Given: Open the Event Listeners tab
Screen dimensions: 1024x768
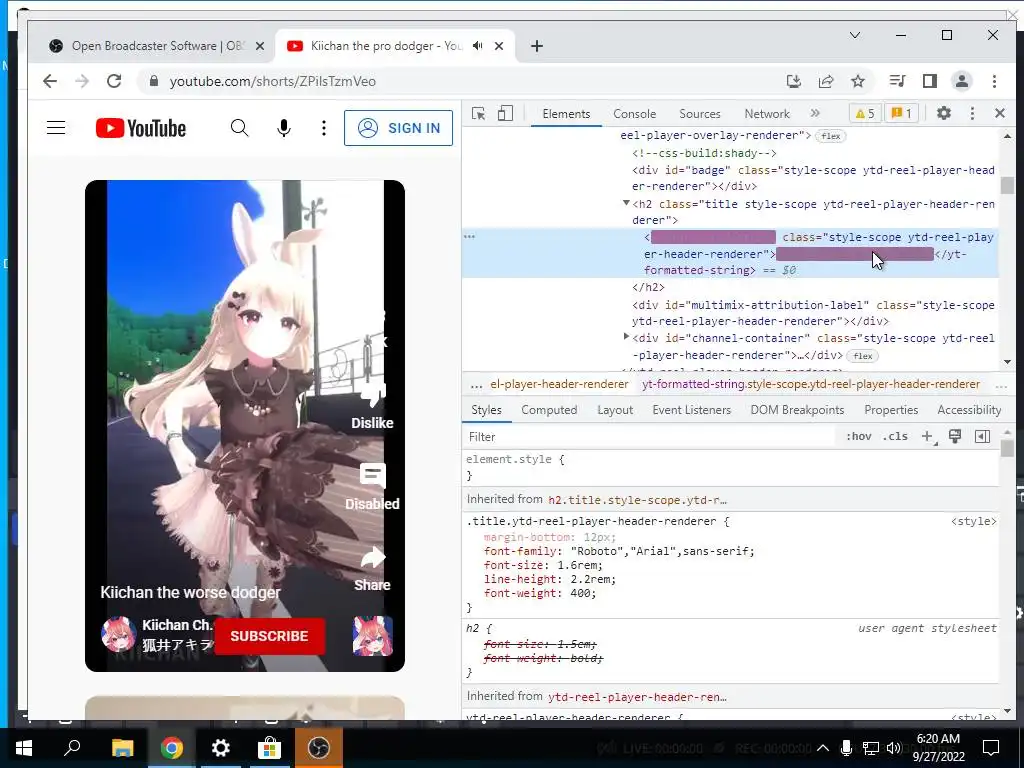Looking at the screenshot, I should click(x=692, y=409).
